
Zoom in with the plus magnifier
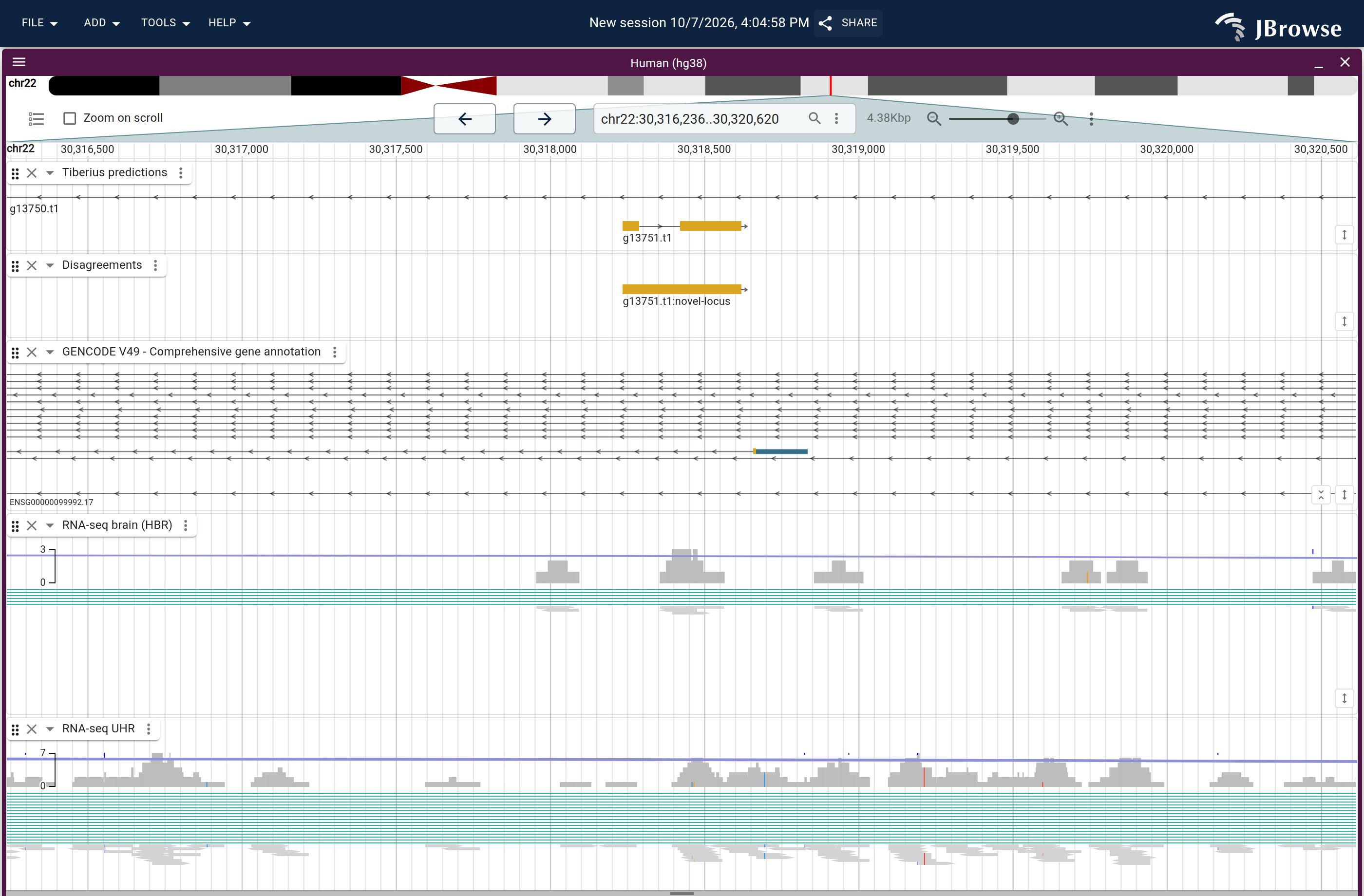pyautogui.click(x=1061, y=119)
